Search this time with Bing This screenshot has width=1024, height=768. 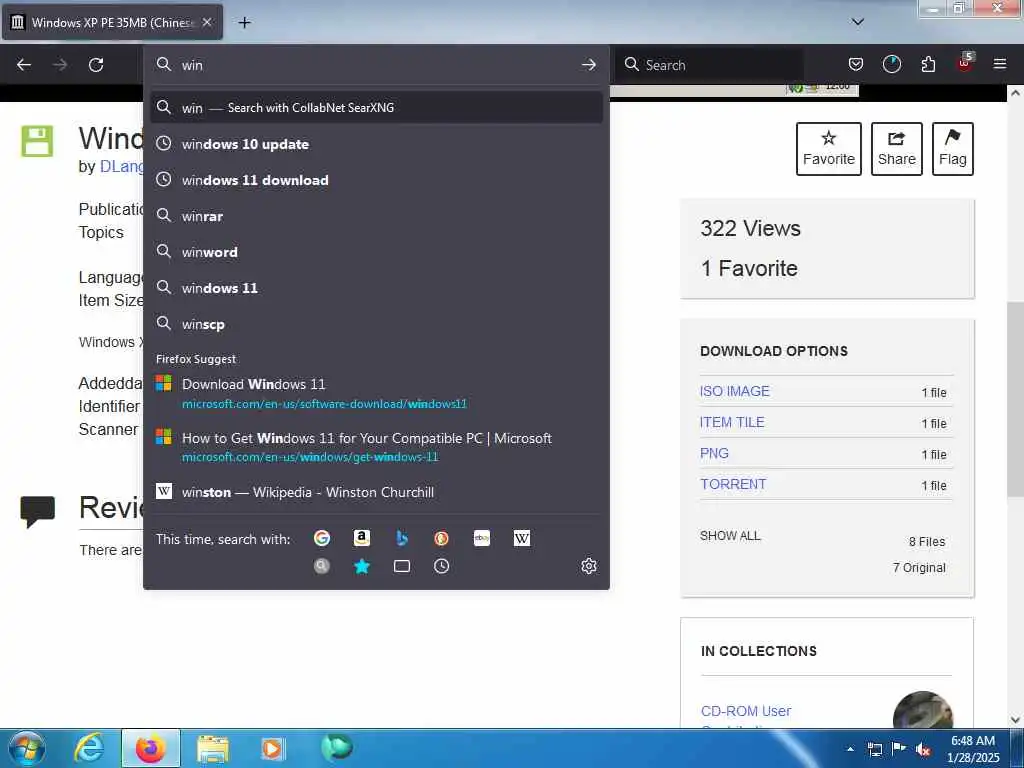point(402,538)
